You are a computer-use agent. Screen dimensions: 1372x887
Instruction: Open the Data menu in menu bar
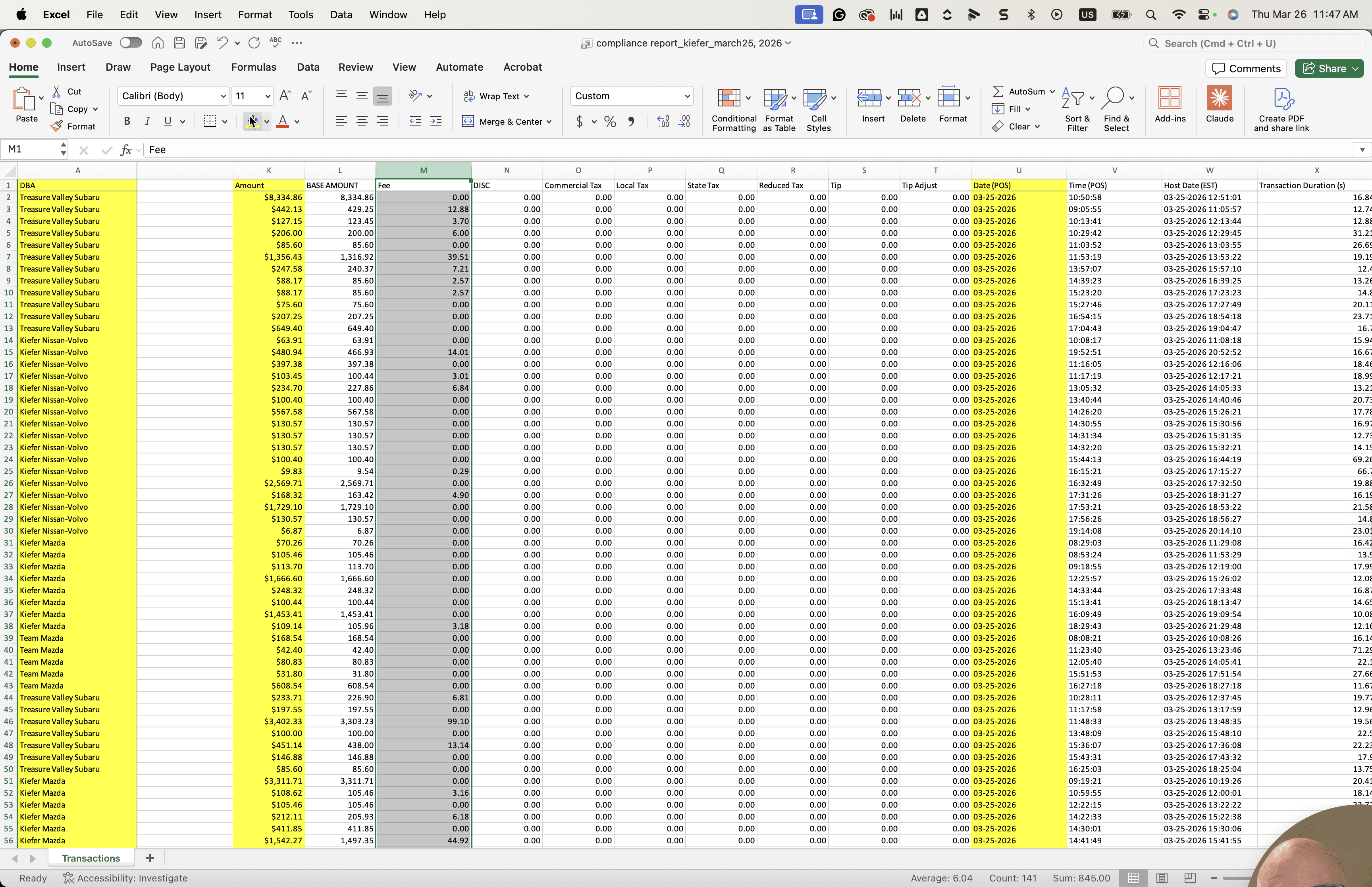341,14
